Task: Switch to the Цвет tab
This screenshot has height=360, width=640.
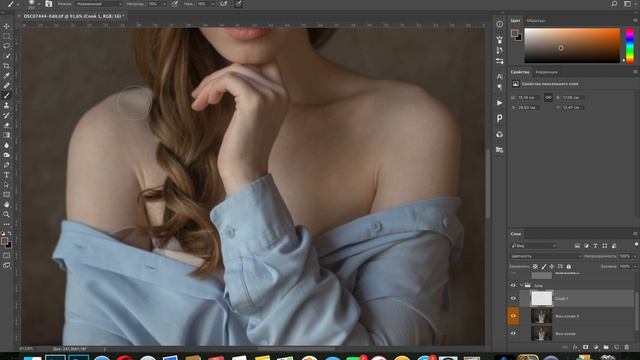Action: pyautogui.click(x=515, y=20)
